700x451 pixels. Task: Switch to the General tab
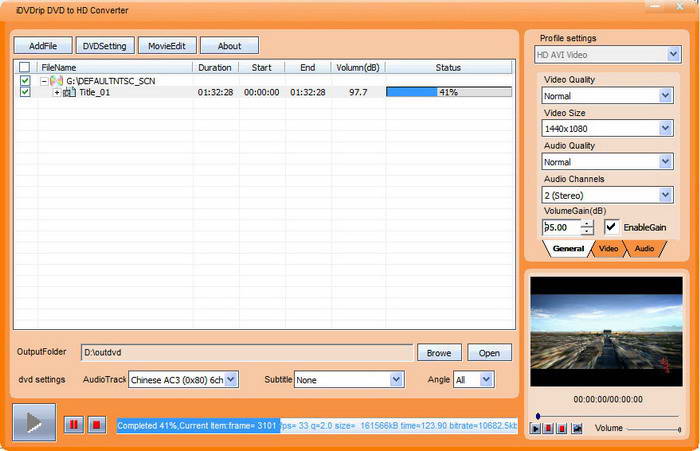pos(568,249)
